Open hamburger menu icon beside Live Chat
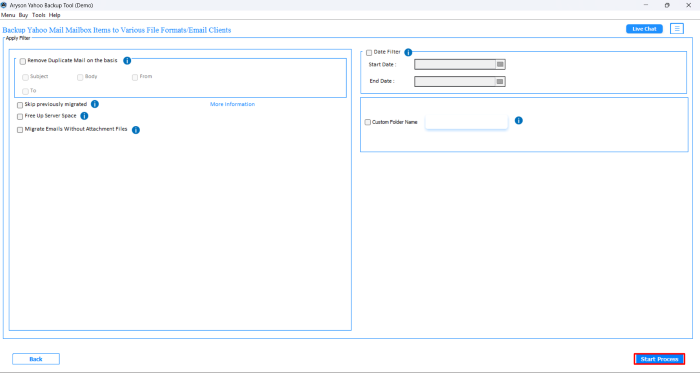Screen dimensions: 700x373 pos(677,29)
